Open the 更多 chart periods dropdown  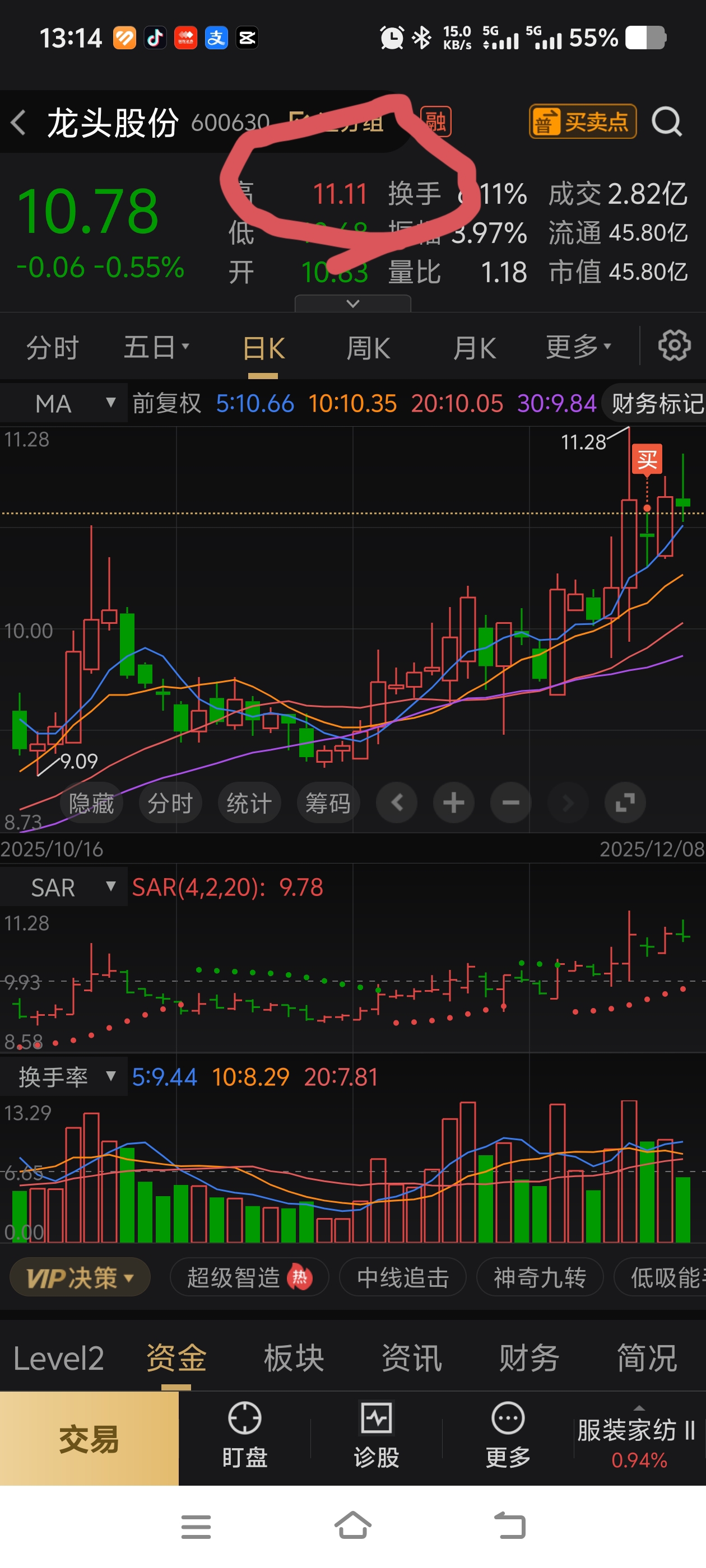coord(578,347)
